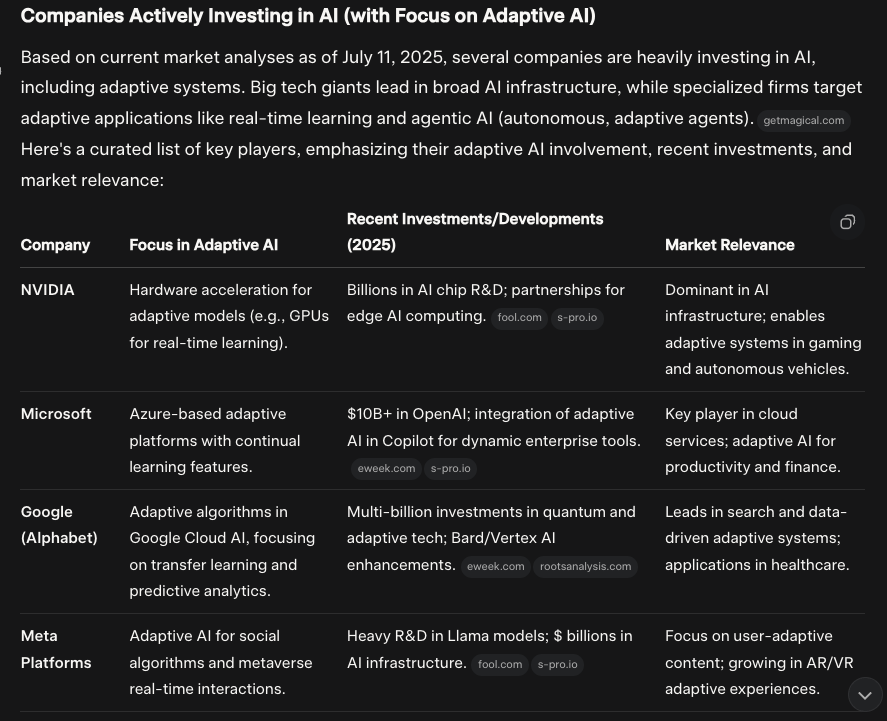Click the Market Relevance column header
887x721 pixels.
pos(730,245)
